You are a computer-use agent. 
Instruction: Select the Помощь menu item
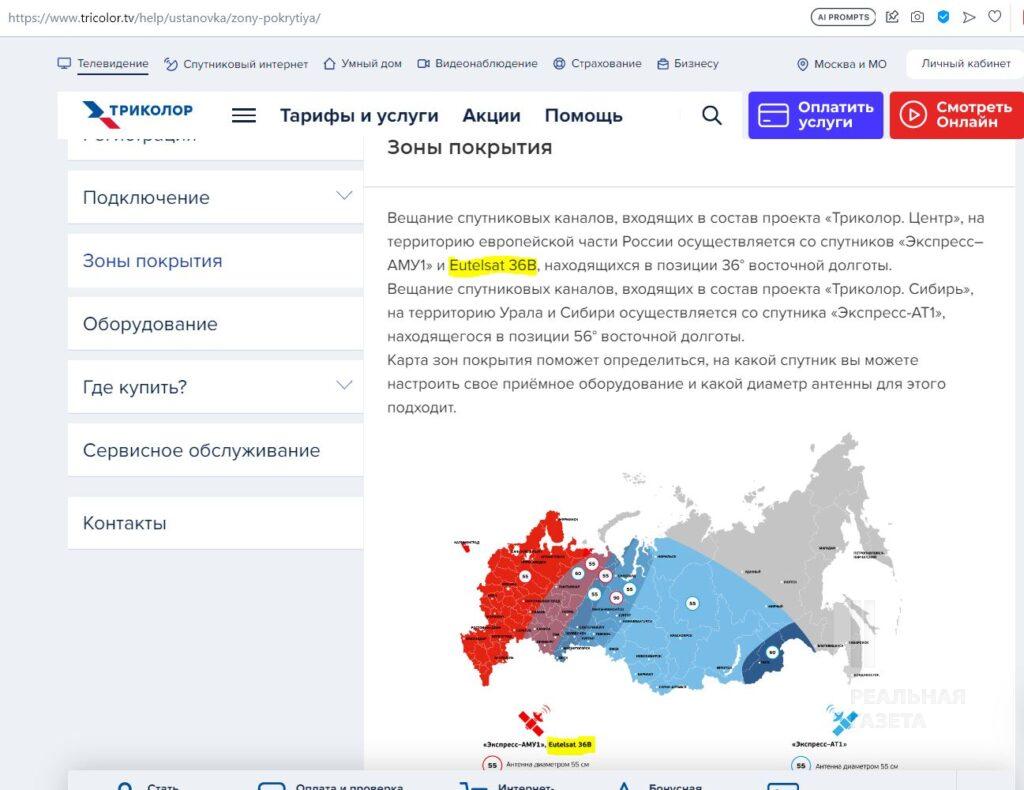coord(583,116)
